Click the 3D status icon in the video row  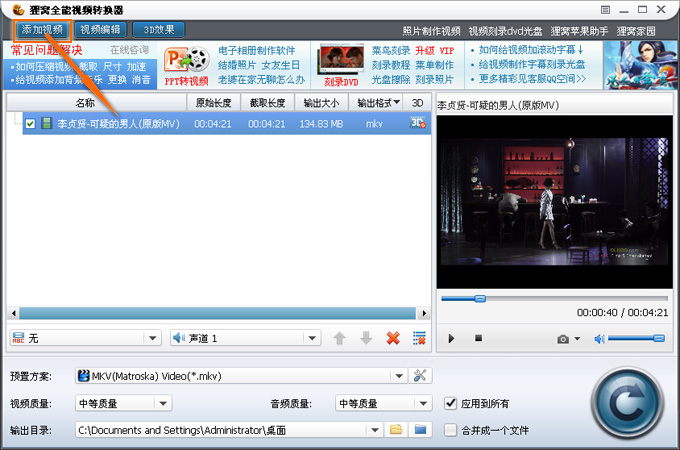pyautogui.click(x=418, y=123)
